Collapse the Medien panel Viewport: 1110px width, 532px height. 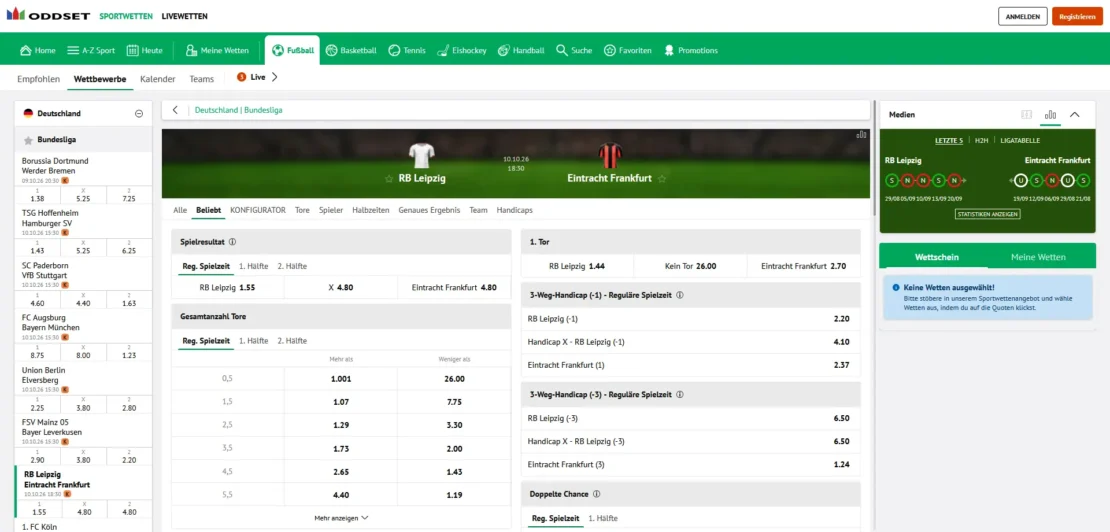[1075, 114]
